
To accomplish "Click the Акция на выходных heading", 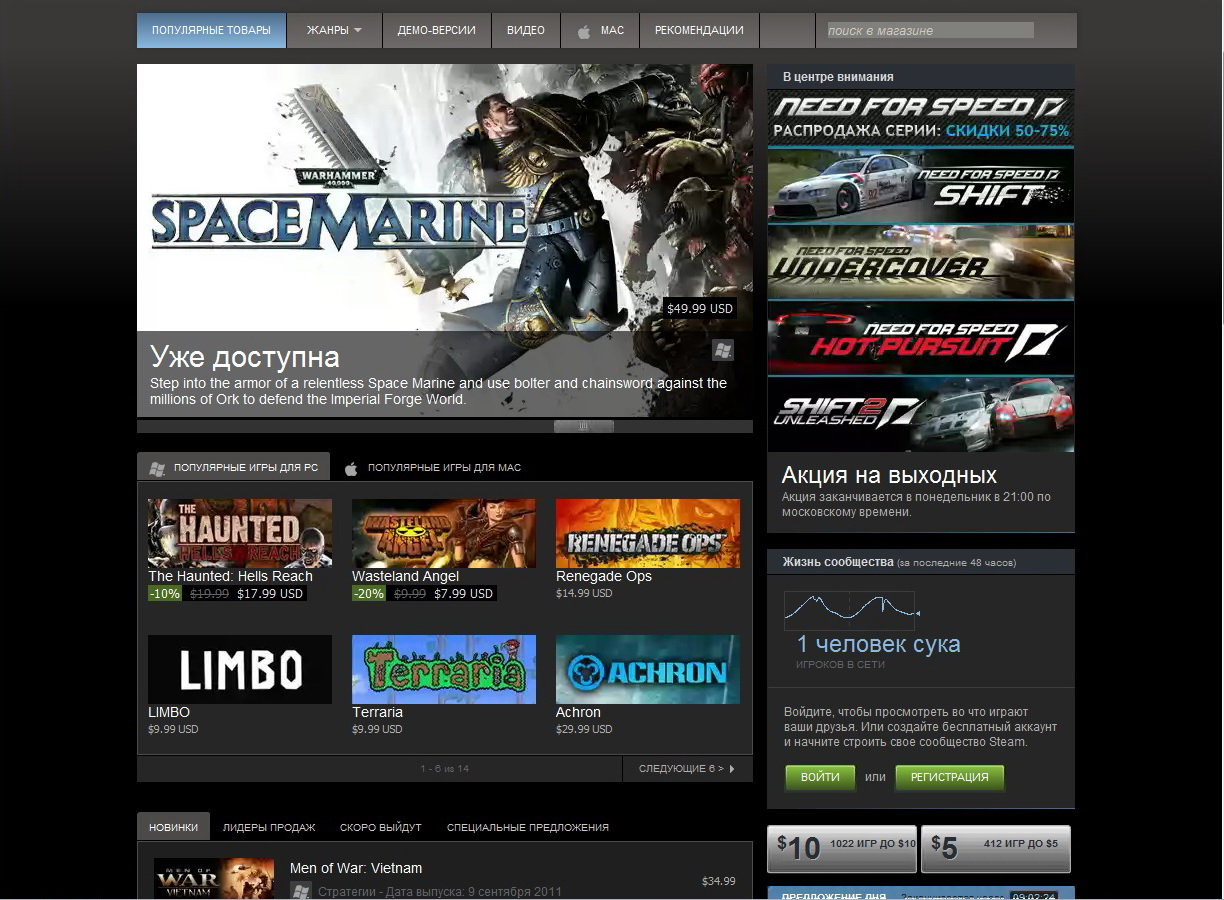I will pyautogui.click(x=889, y=475).
